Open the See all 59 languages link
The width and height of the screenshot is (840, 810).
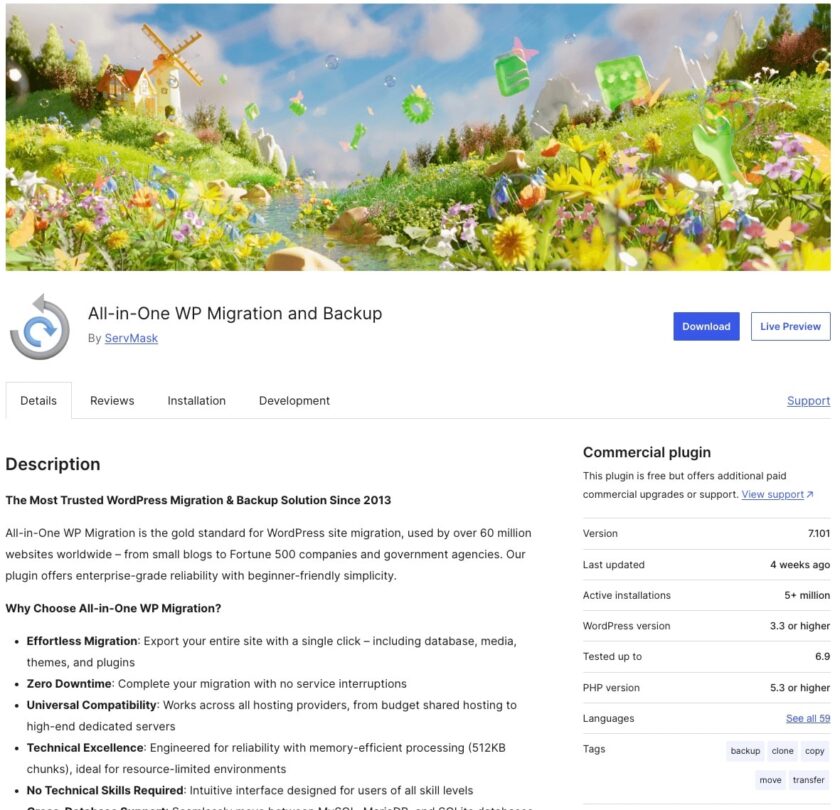[x=807, y=718]
